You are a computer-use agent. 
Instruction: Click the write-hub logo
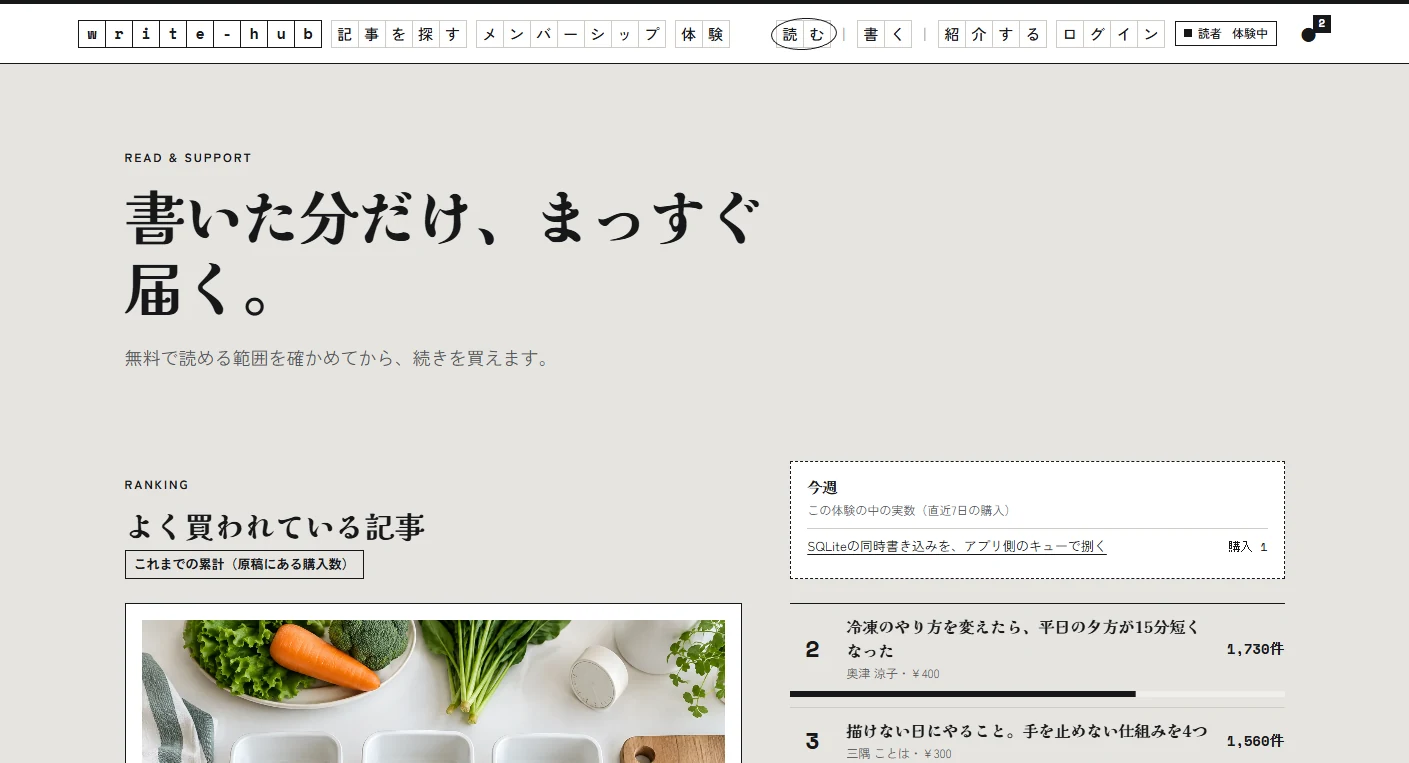pyautogui.click(x=200, y=34)
